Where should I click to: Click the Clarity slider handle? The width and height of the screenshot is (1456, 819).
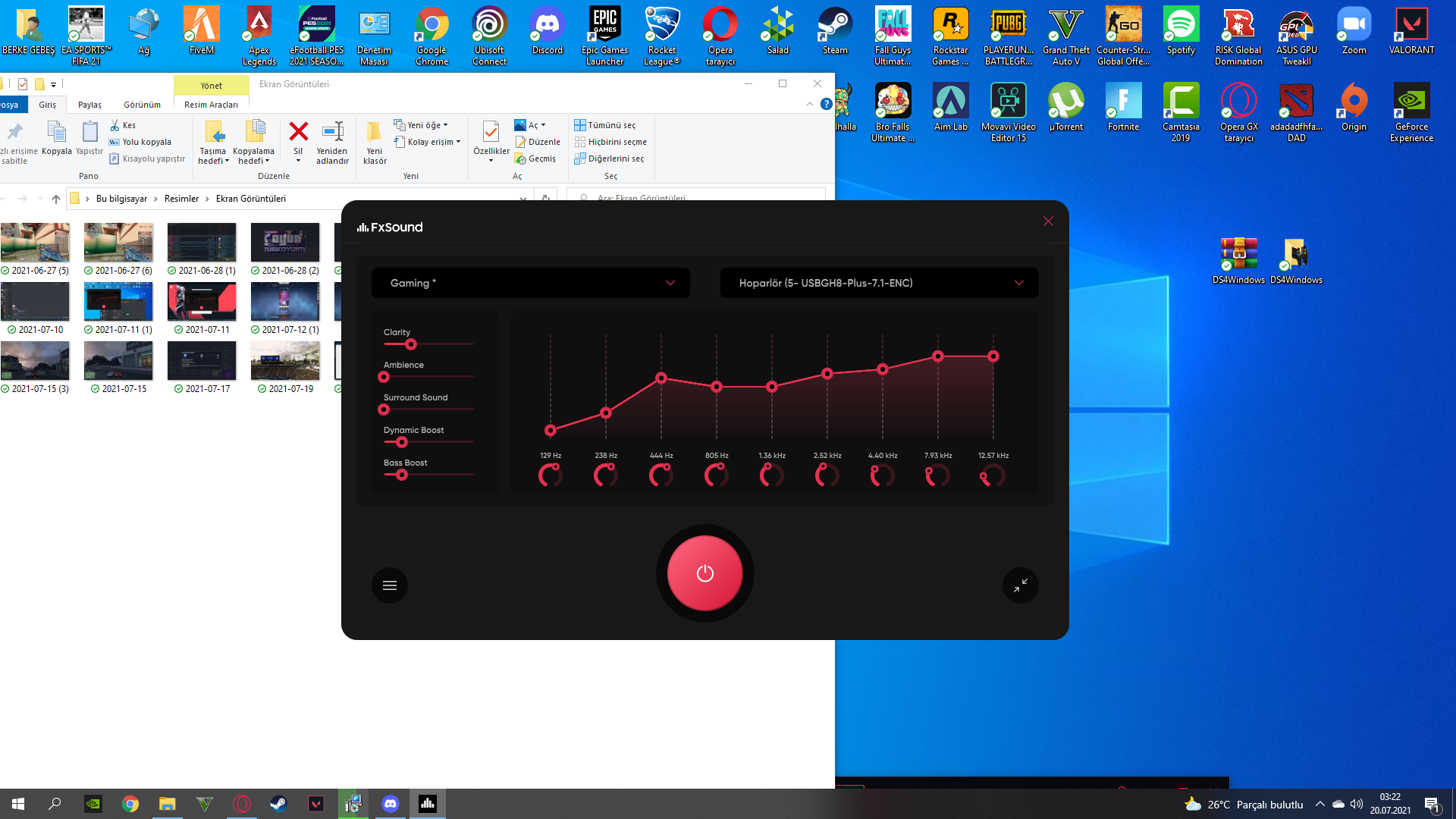[x=410, y=344]
